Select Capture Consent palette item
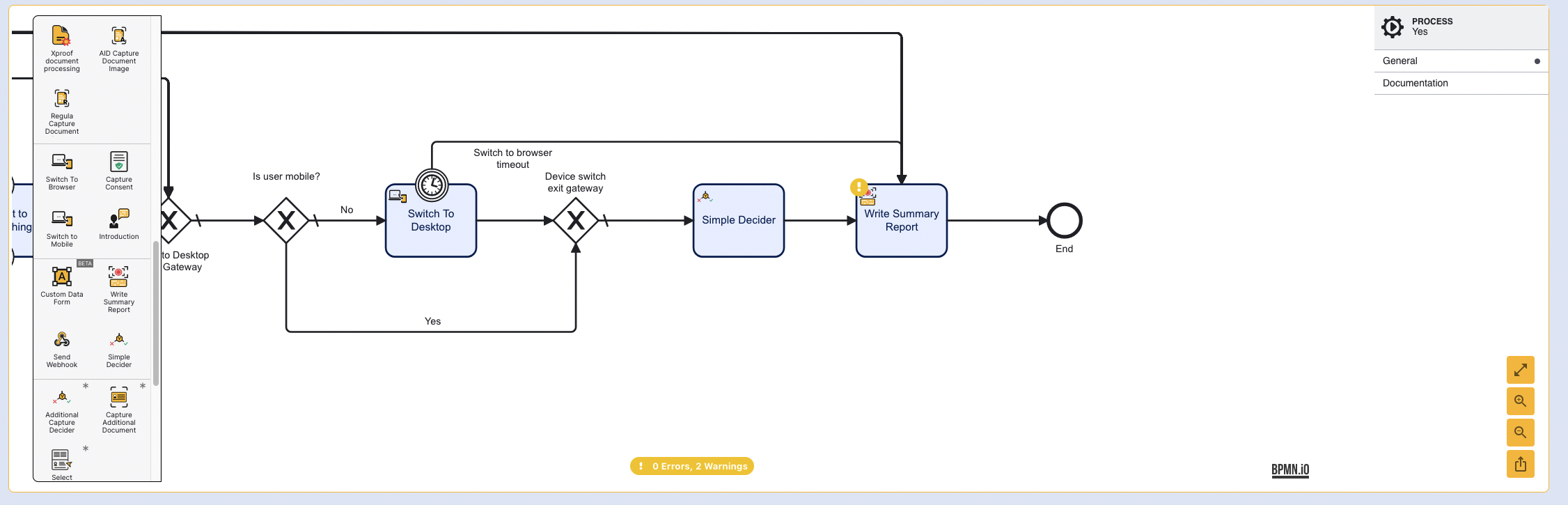 119,171
